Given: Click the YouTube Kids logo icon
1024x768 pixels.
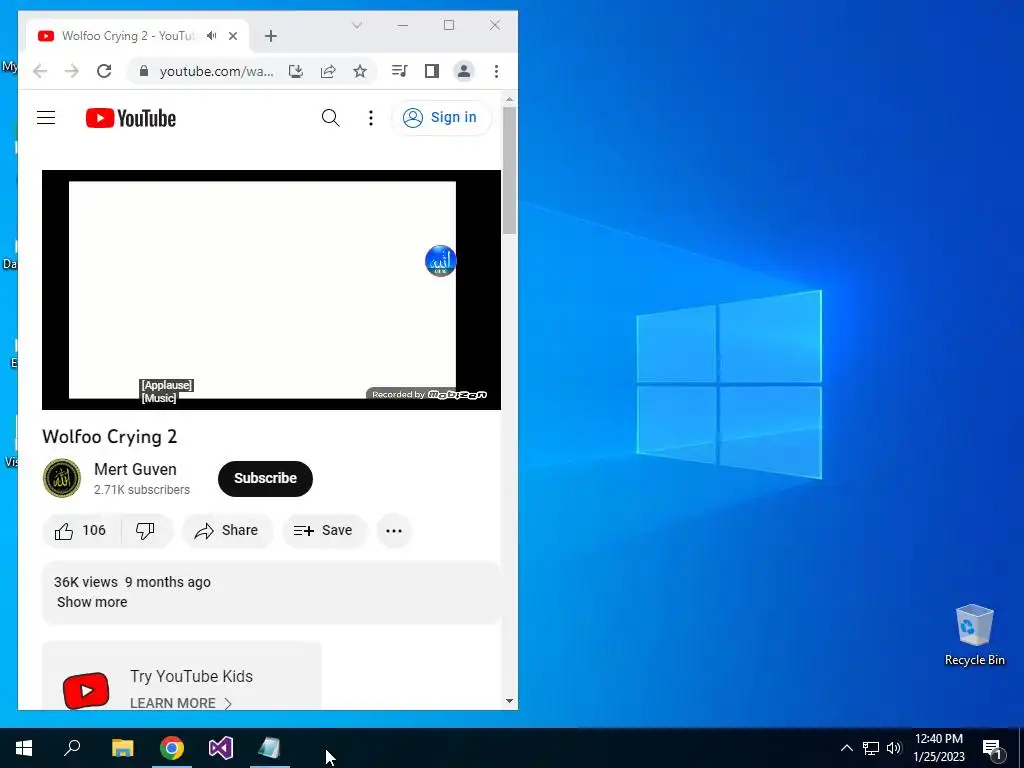Looking at the screenshot, I should (x=86, y=690).
